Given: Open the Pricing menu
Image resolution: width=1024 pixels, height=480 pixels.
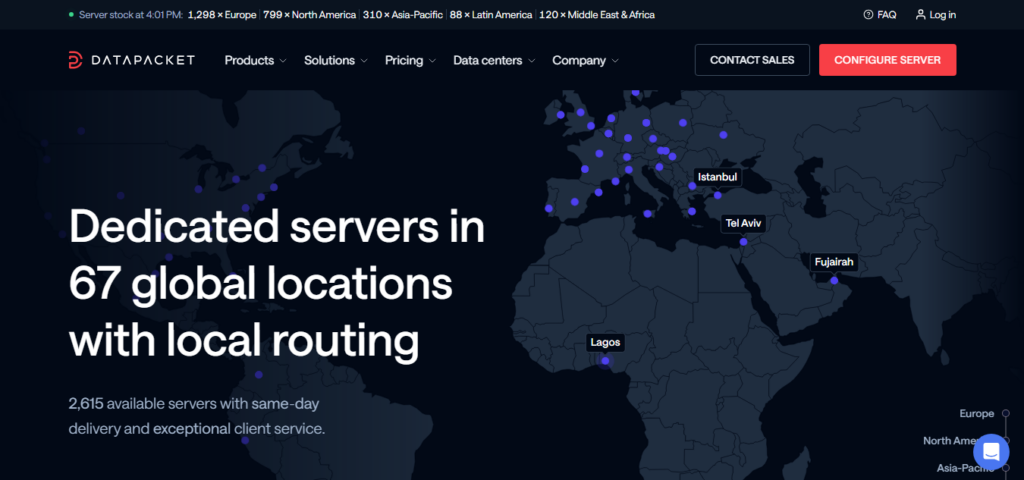Looking at the screenshot, I should 410,60.
